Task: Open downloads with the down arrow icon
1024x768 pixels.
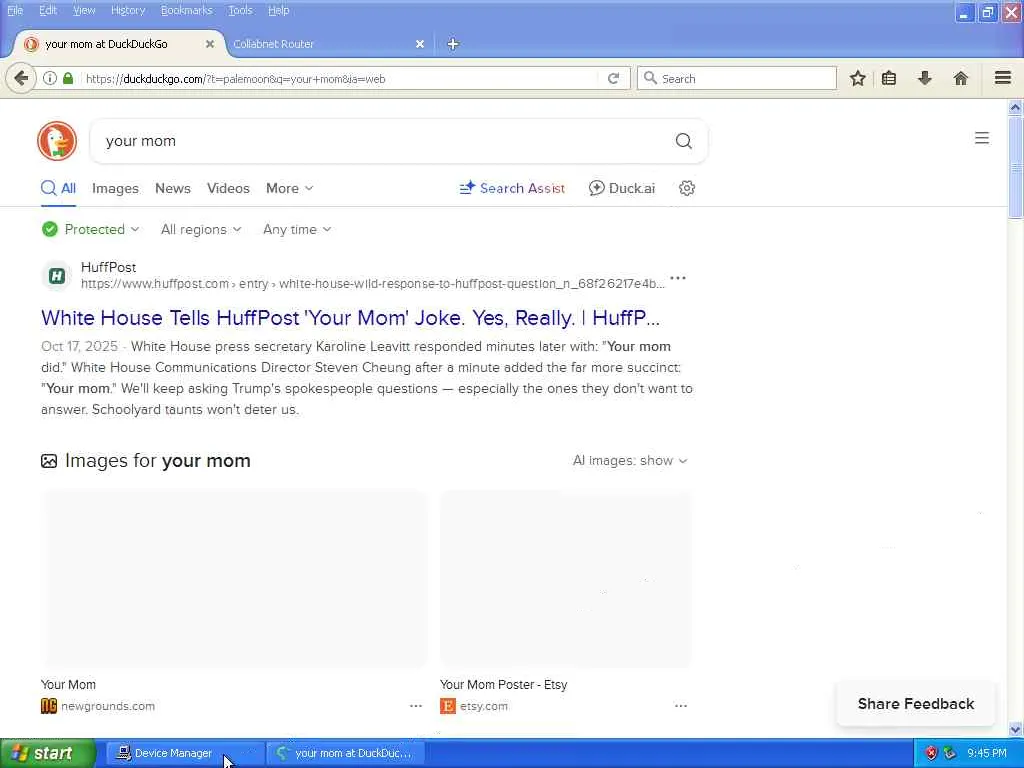Action: tap(925, 79)
